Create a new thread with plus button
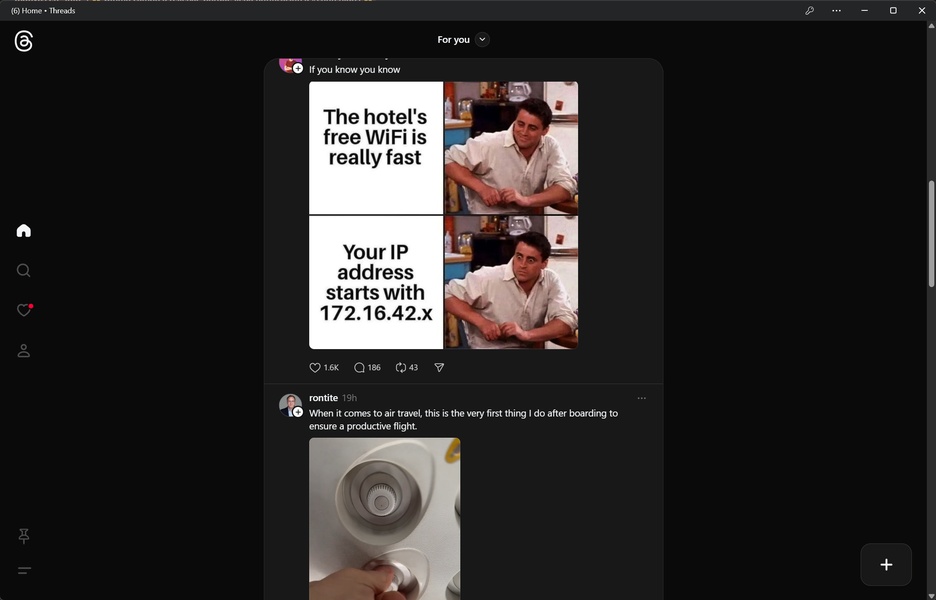 click(x=886, y=565)
